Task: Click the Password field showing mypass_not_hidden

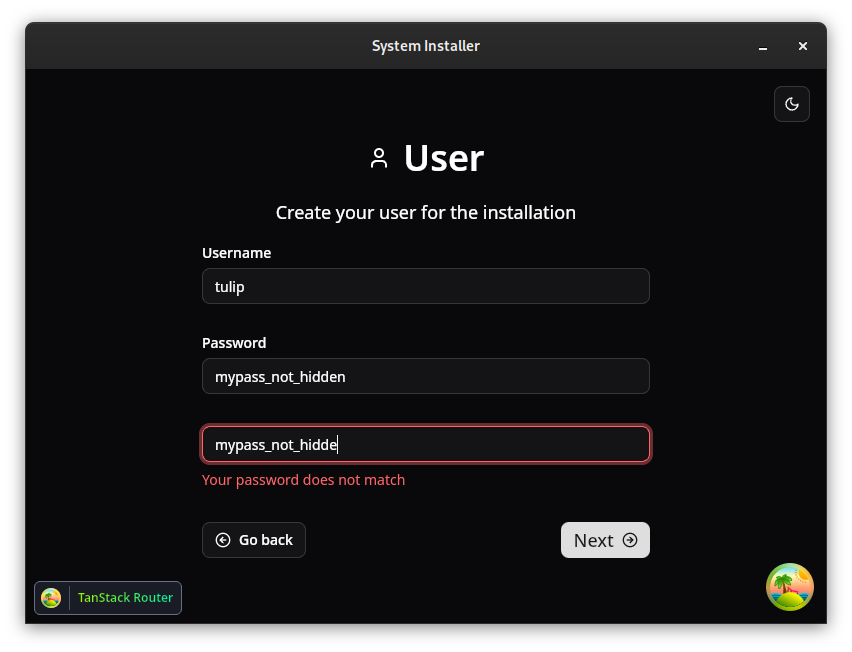Action: [x=425, y=376]
